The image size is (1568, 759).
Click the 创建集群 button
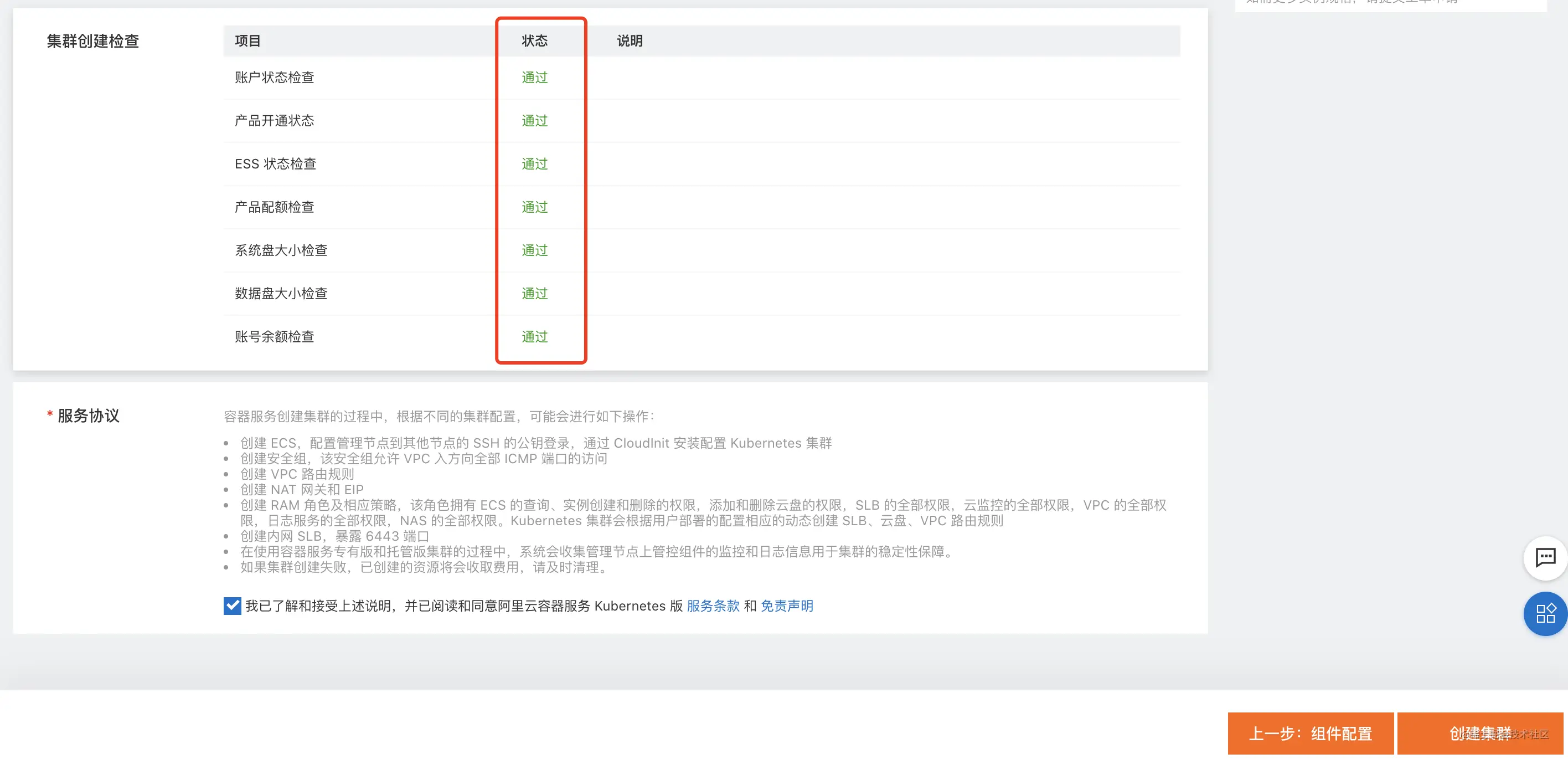pyautogui.click(x=1481, y=734)
